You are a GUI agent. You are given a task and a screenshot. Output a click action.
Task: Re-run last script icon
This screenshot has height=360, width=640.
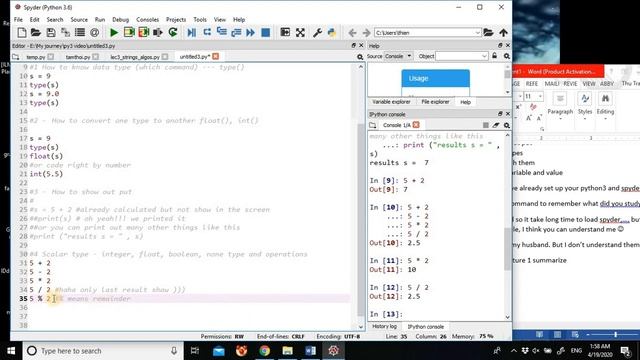[x=173, y=33]
